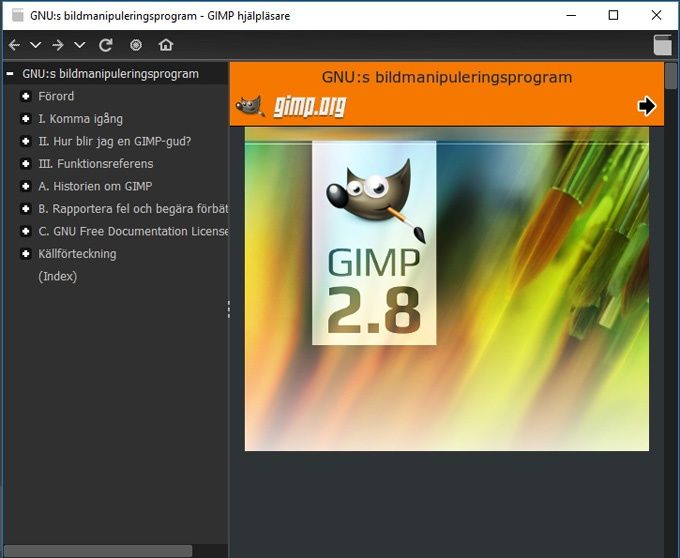680x558 pixels.
Task: Go back with the left arrow toolbar icon
Action: (14, 45)
